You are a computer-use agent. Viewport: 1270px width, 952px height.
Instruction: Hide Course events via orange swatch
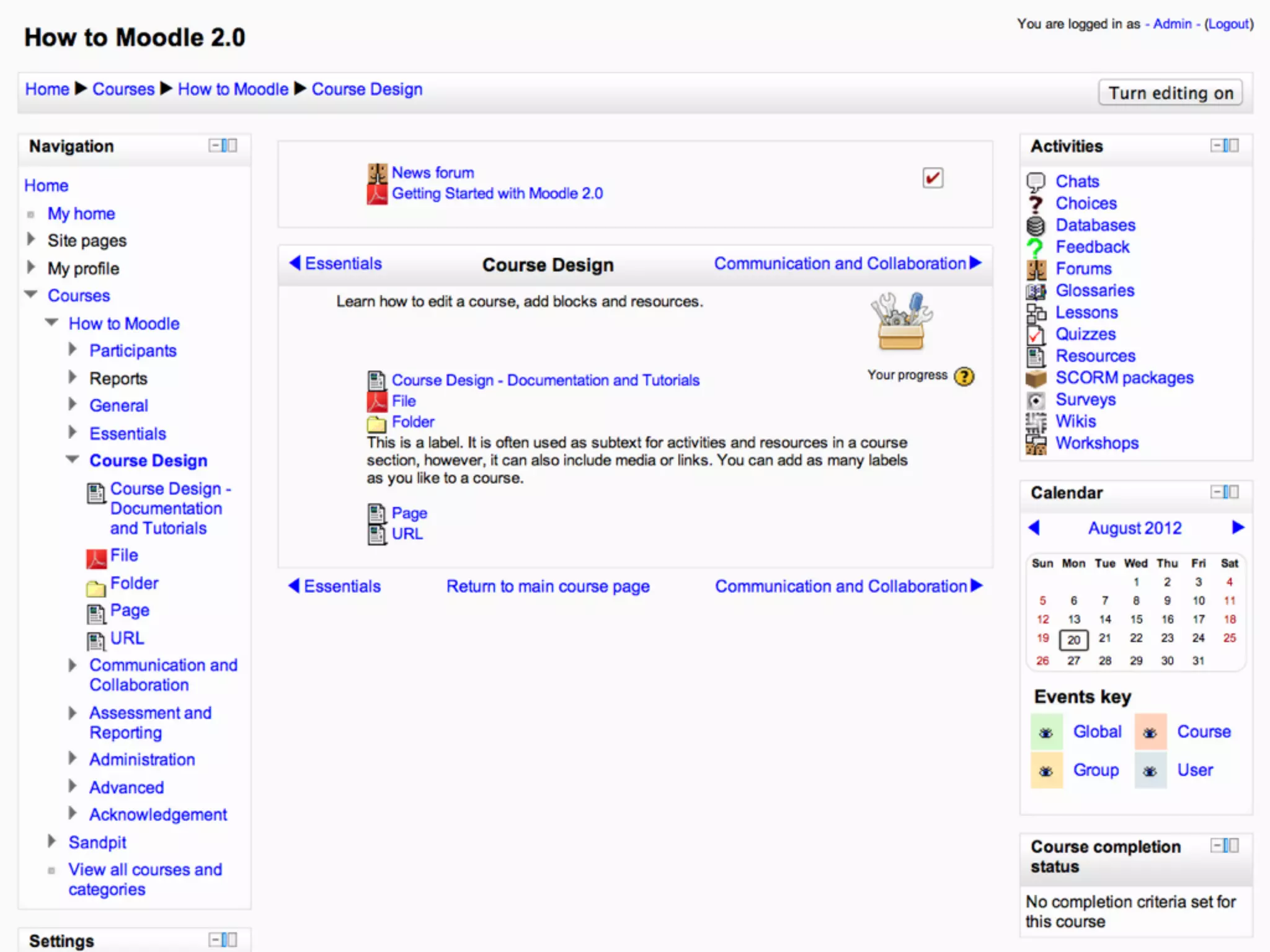[1150, 733]
